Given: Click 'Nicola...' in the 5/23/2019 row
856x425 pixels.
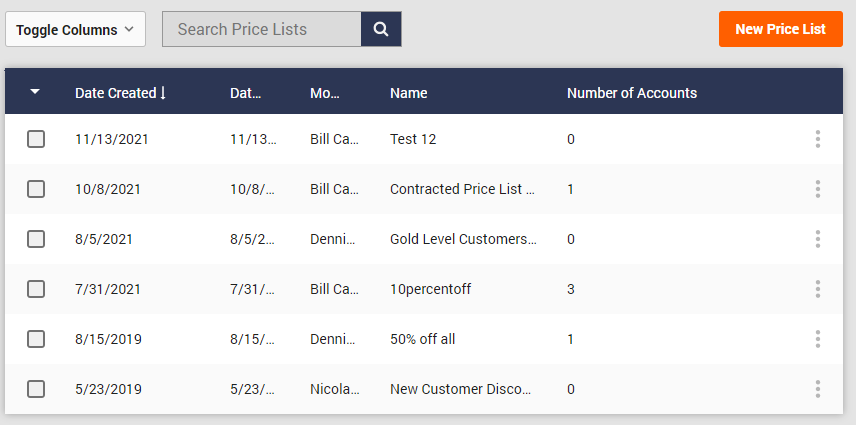Looking at the screenshot, I should (335, 389).
